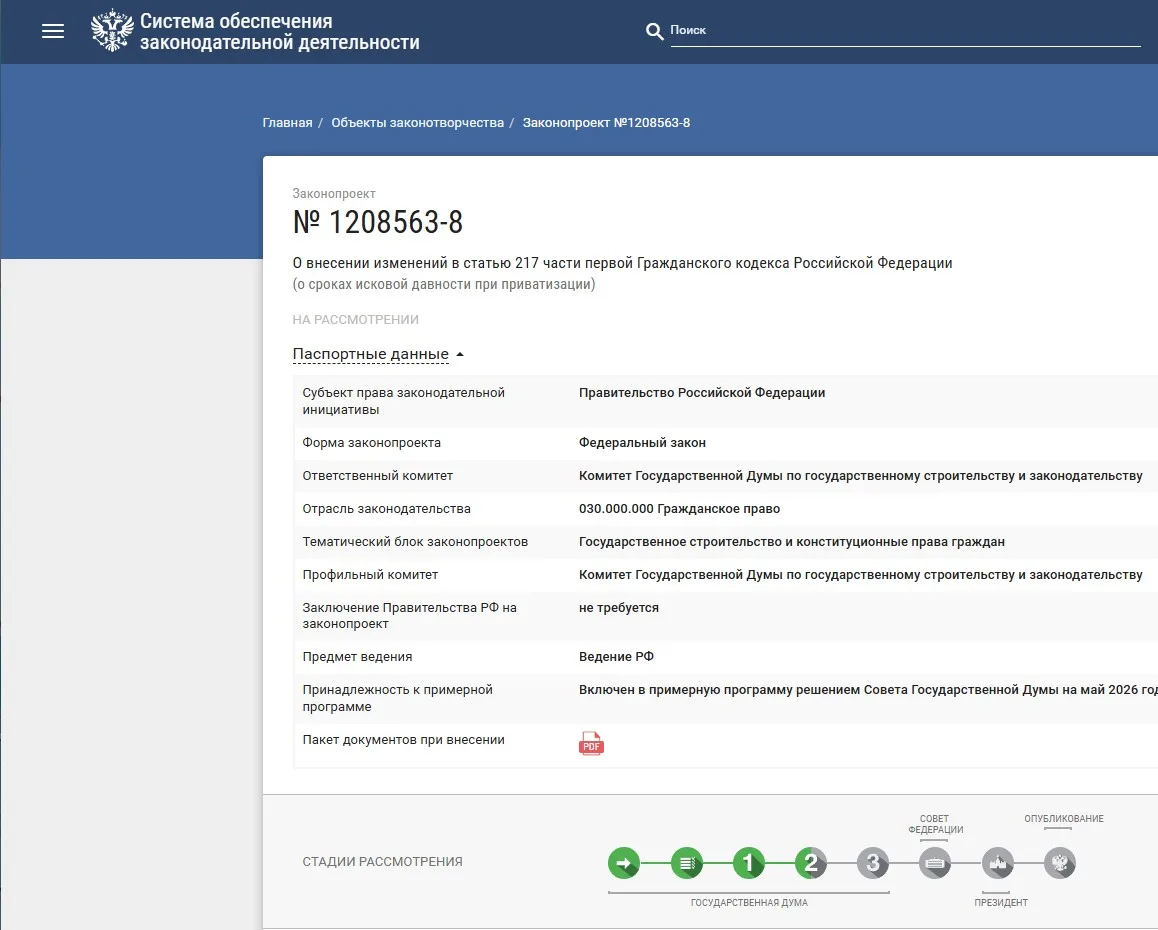Click the № 1208563-8 bill number heading
This screenshot has height=930, width=1158.
coord(378,222)
